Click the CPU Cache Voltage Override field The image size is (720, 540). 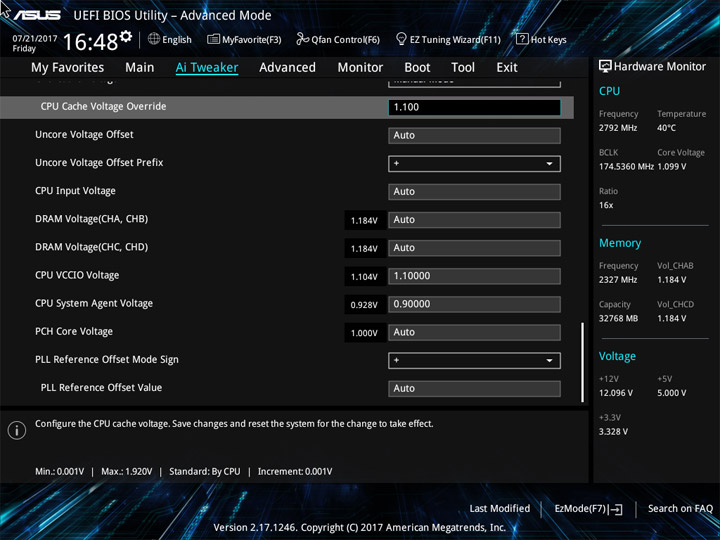[x=474, y=107]
